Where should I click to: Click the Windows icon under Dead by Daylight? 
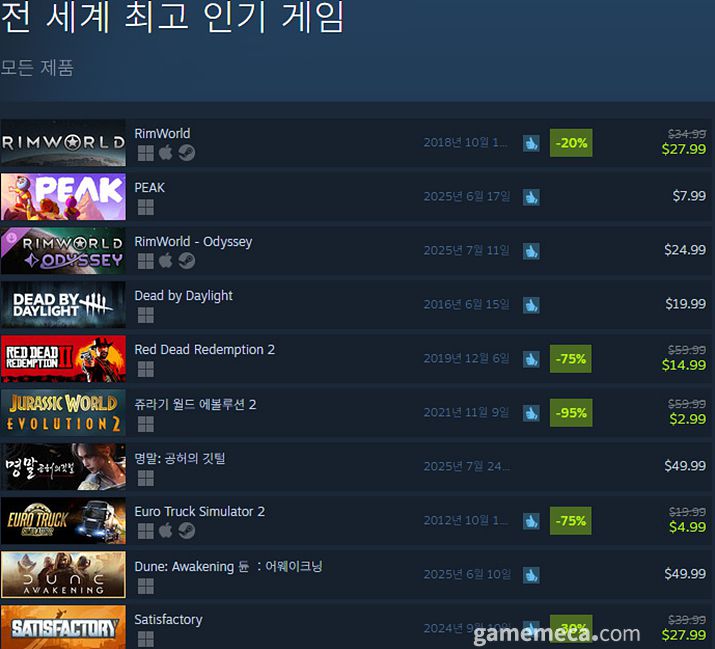click(145, 315)
